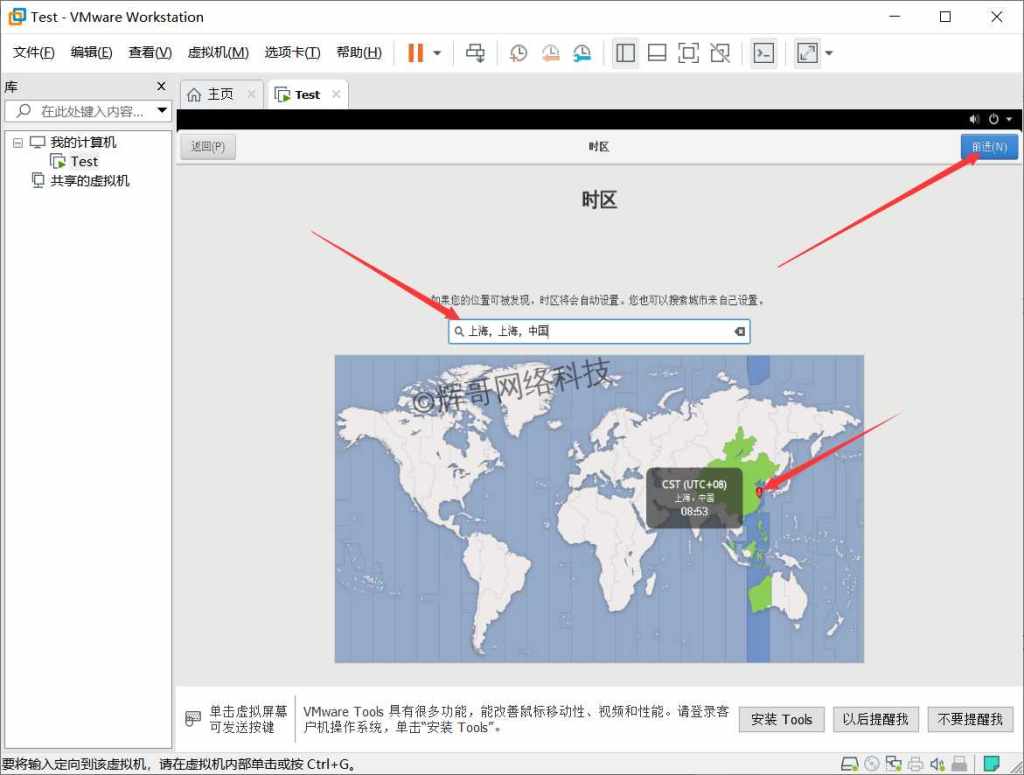Image resolution: width=1024 pixels, height=775 pixels.
Task: Click the stretch guest display icon
Action: (x=807, y=53)
